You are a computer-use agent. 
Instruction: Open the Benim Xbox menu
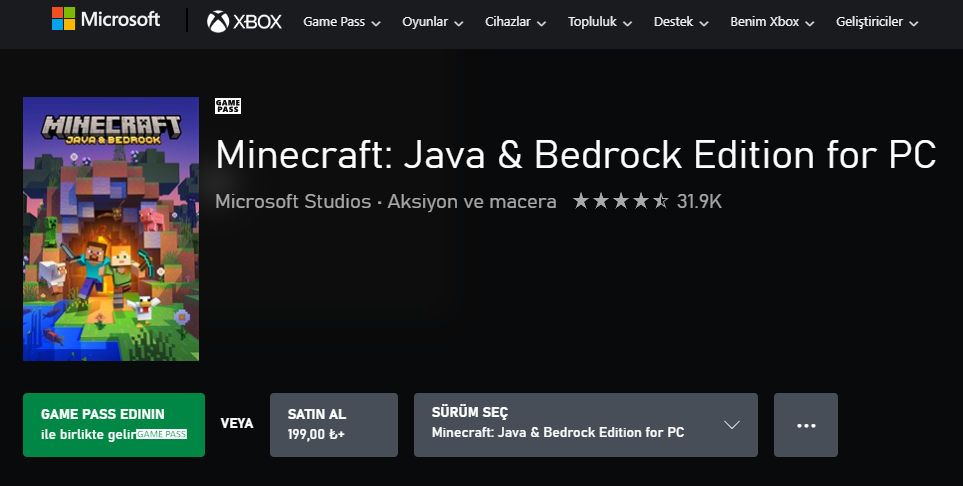[x=772, y=22]
